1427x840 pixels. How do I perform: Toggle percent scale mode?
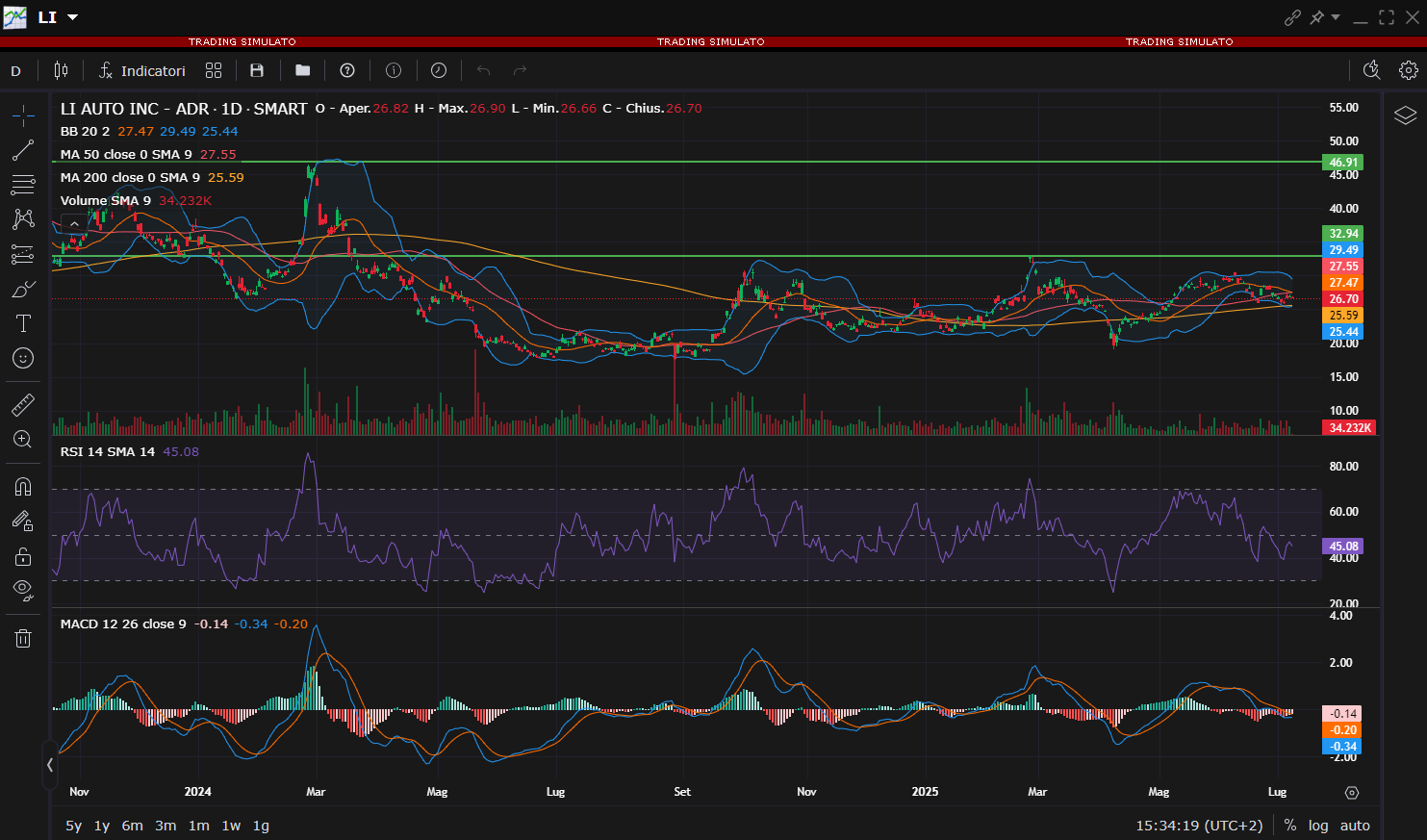(x=1290, y=826)
